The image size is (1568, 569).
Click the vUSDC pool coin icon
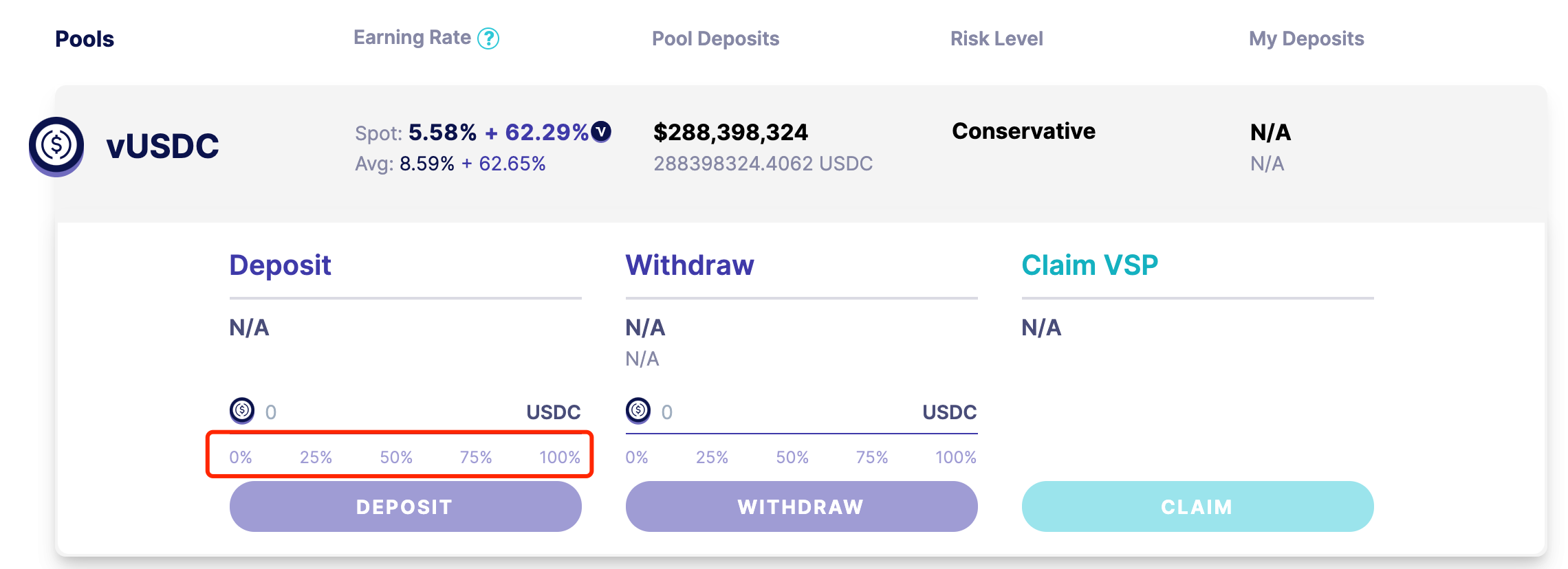[x=56, y=146]
